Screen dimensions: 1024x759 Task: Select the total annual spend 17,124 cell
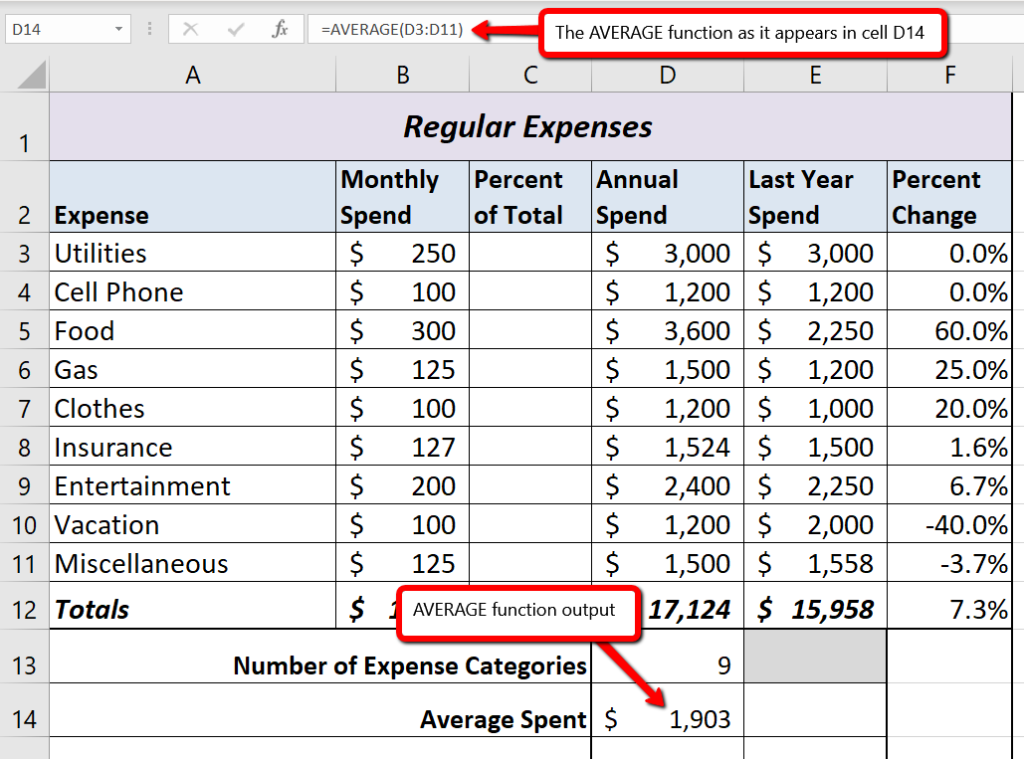click(692, 609)
